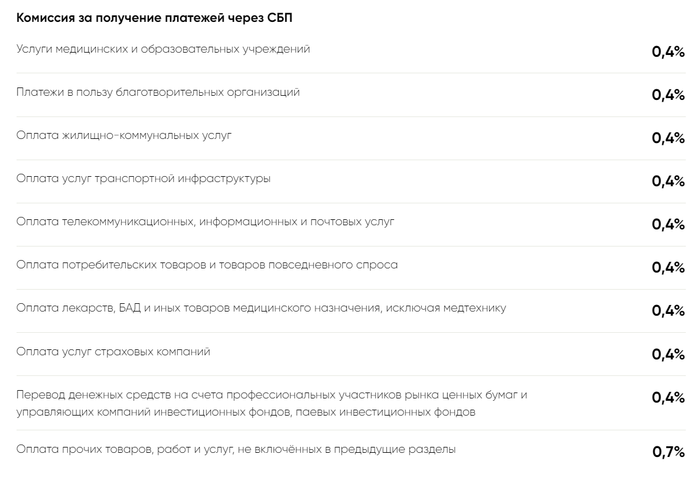Click the 0,4% value for жилищно-коммунальных услуг
The height and width of the screenshot is (480, 700).
click(668, 138)
